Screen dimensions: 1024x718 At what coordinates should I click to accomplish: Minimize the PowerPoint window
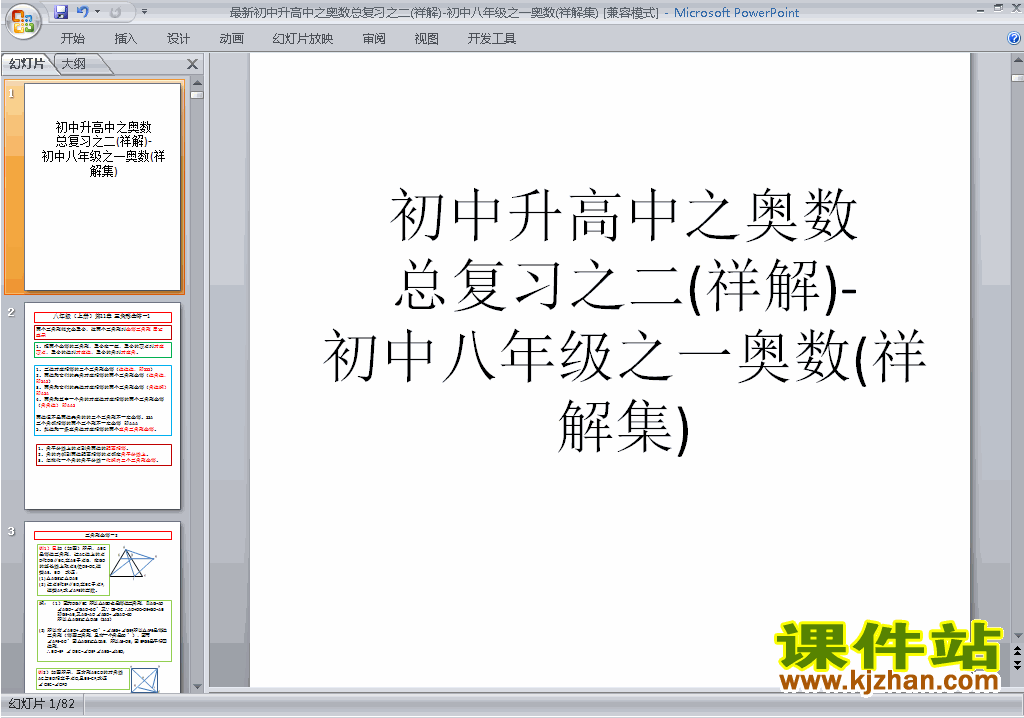pyautogui.click(x=980, y=10)
